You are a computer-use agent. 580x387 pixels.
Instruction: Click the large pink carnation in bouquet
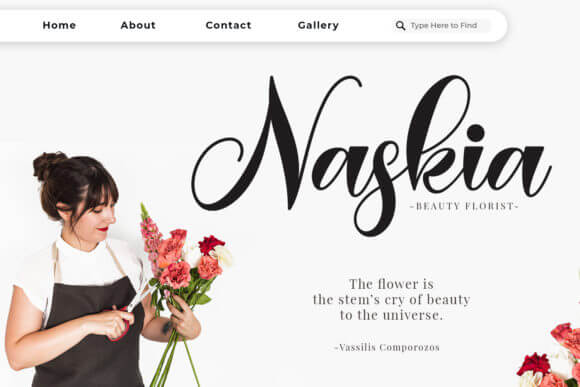tap(175, 274)
